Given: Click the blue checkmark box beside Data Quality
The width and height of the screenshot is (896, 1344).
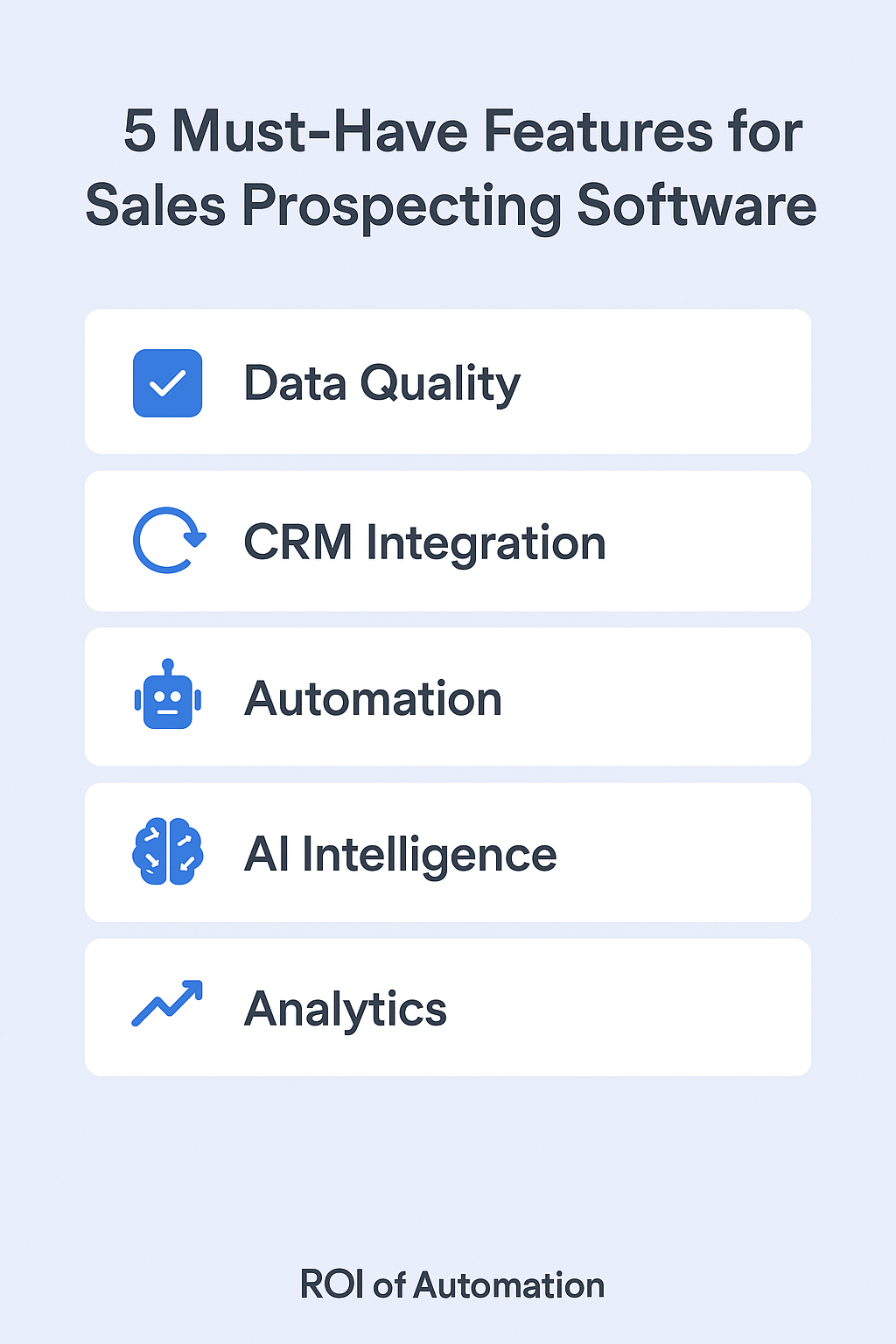Looking at the screenshot, I should (167, 383).
